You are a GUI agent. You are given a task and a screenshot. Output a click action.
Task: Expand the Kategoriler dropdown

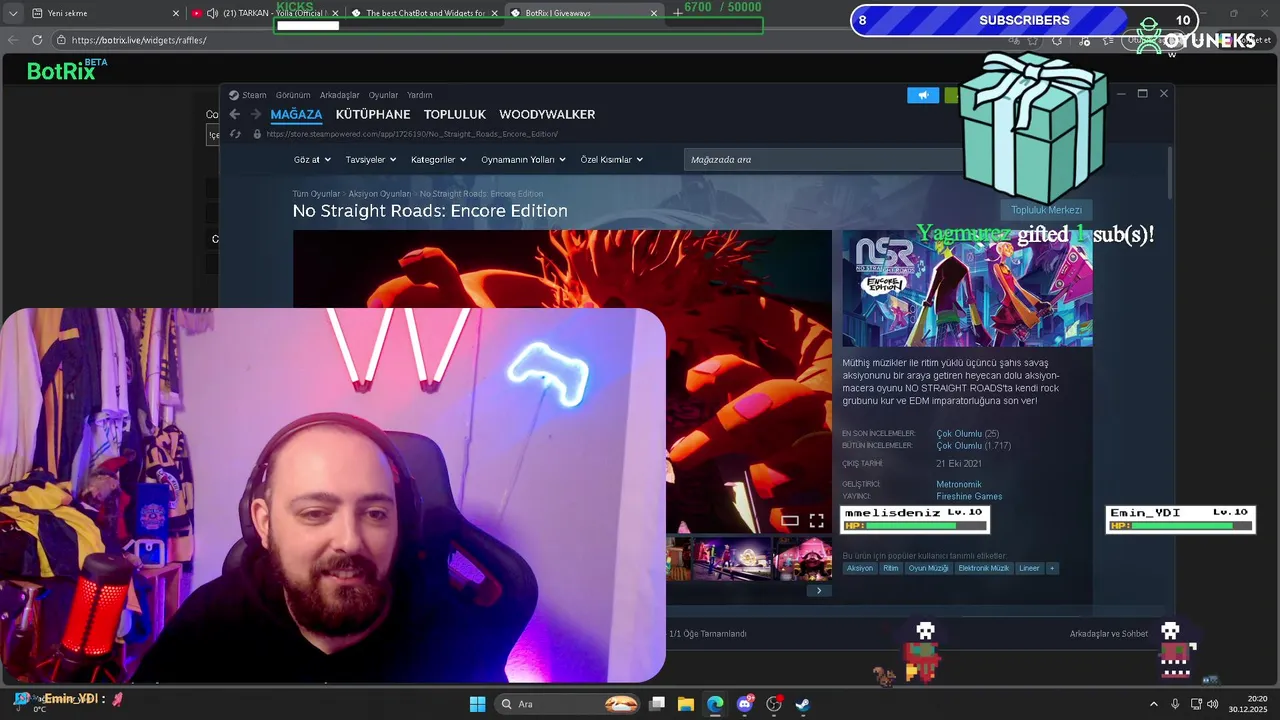click(439, 159)
